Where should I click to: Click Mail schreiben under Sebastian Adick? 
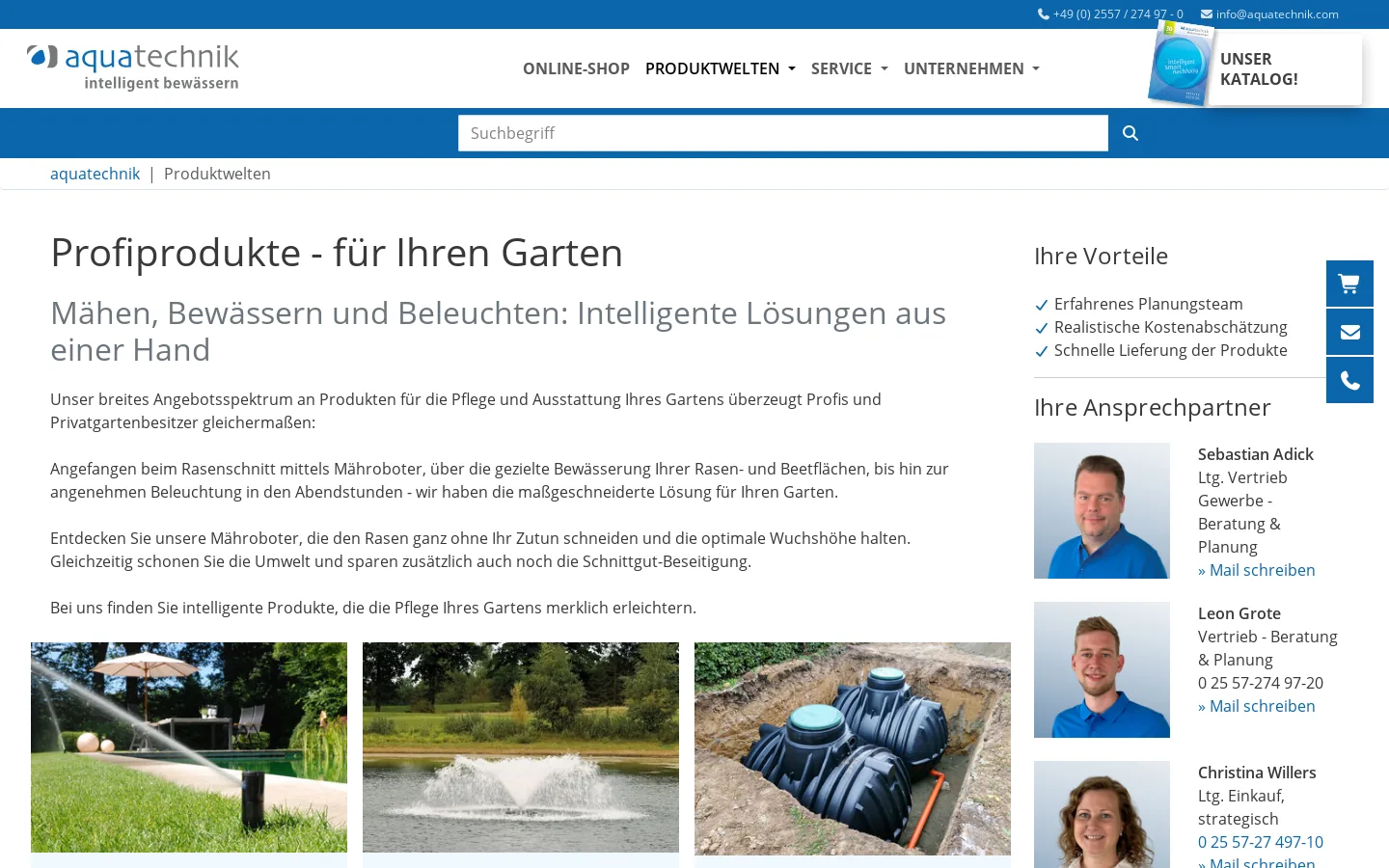point(1257,570)
